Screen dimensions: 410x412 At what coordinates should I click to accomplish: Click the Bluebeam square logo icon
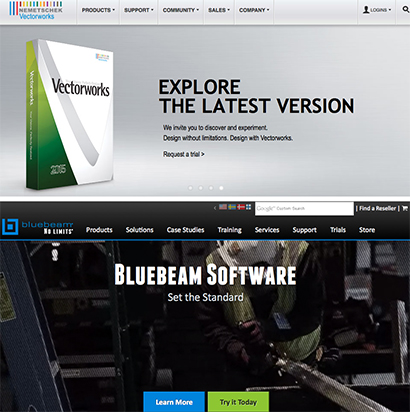(x=10, y=227)
